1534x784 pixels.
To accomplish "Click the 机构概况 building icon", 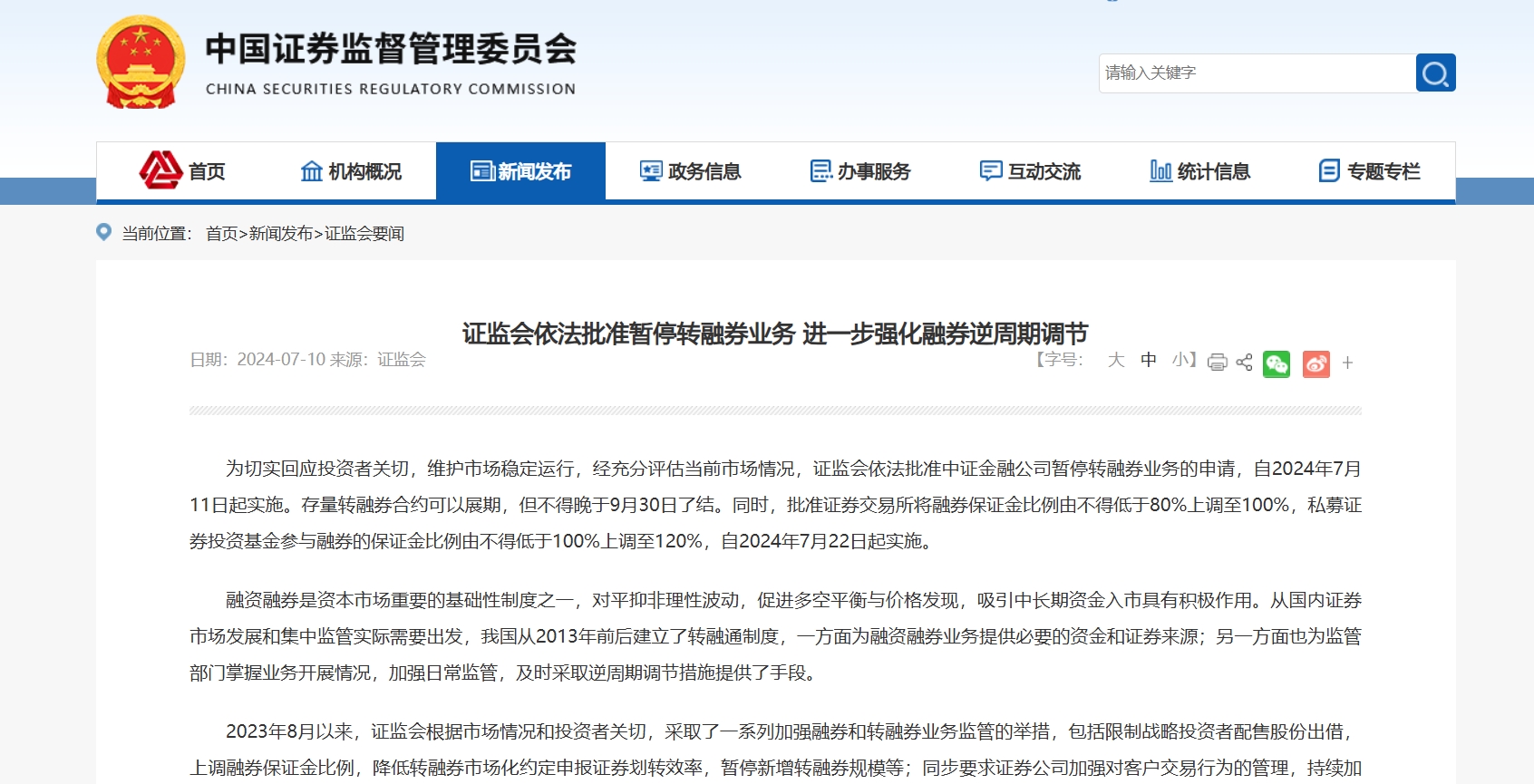I will click(x=311, y=171).
